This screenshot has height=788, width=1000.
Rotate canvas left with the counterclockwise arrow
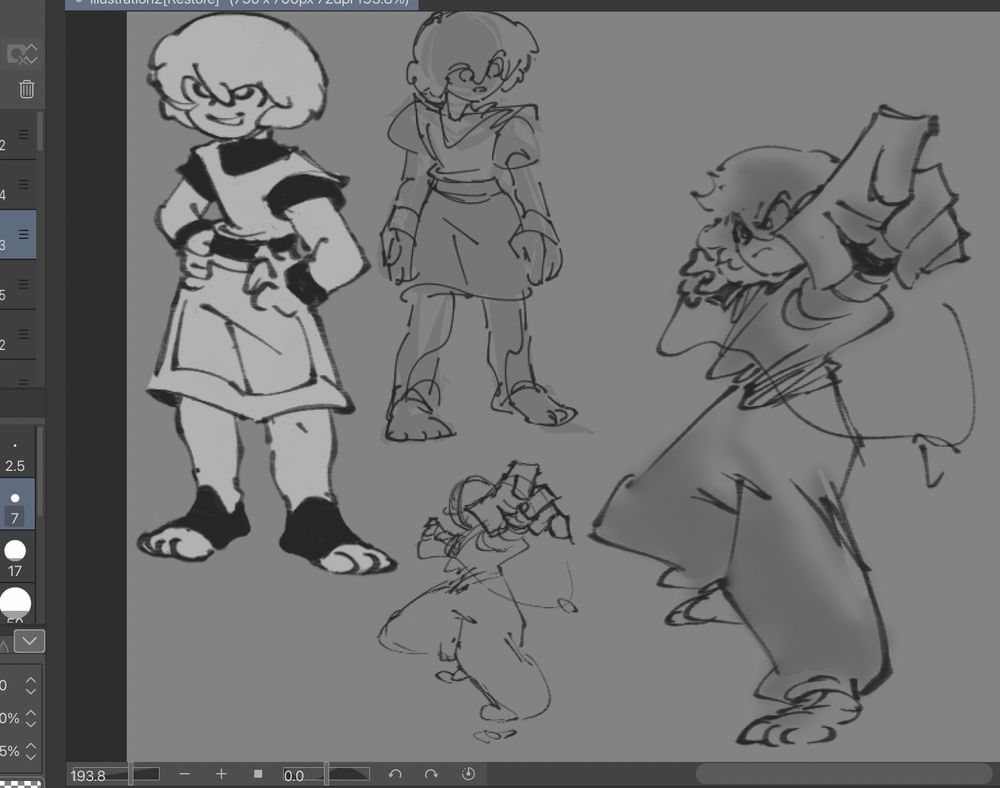point(395,774)
